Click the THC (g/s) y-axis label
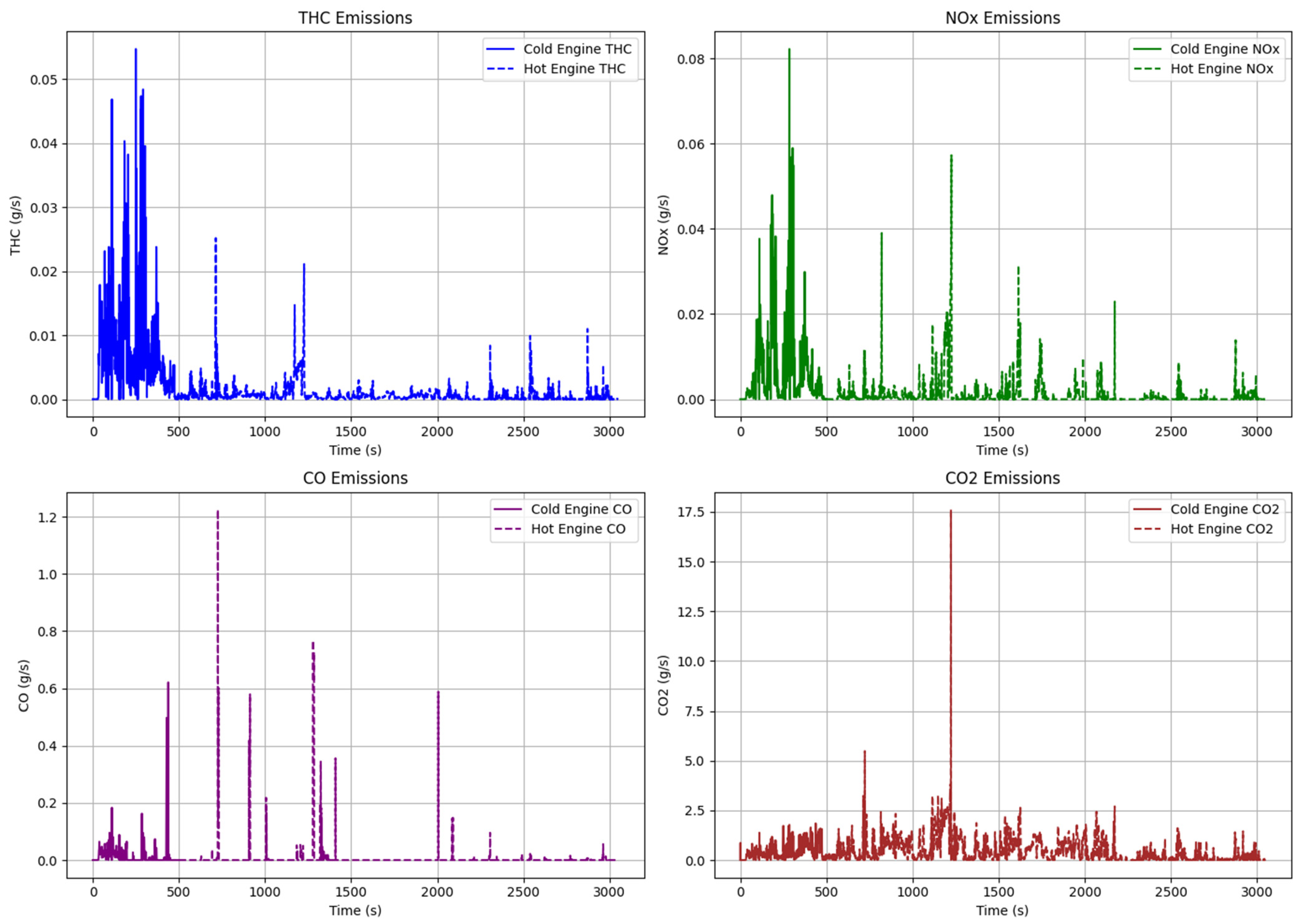Image resolution: width=1300 pixels, height=924 pixels. click(x=15, y=225)
